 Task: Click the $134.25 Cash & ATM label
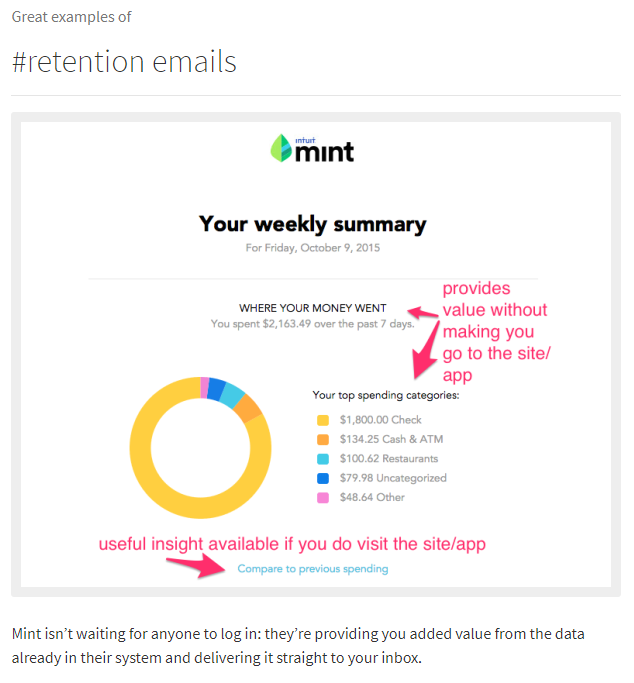[391, 439]
